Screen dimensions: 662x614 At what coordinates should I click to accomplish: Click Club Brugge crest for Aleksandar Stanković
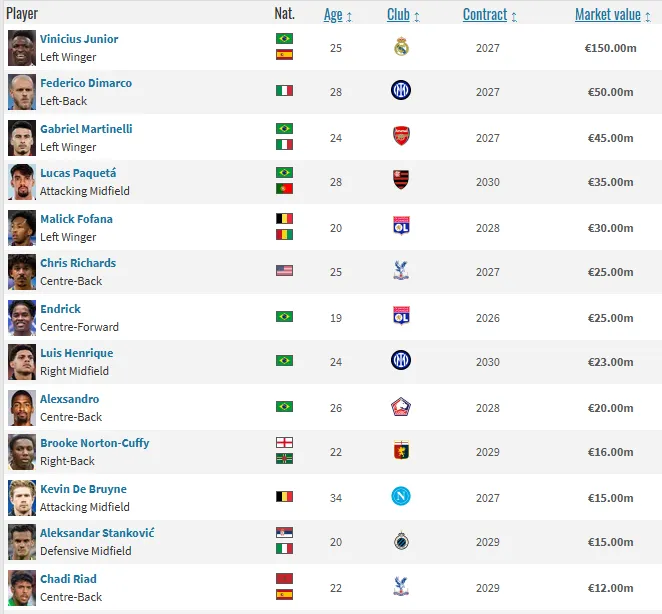pos(401,541)
